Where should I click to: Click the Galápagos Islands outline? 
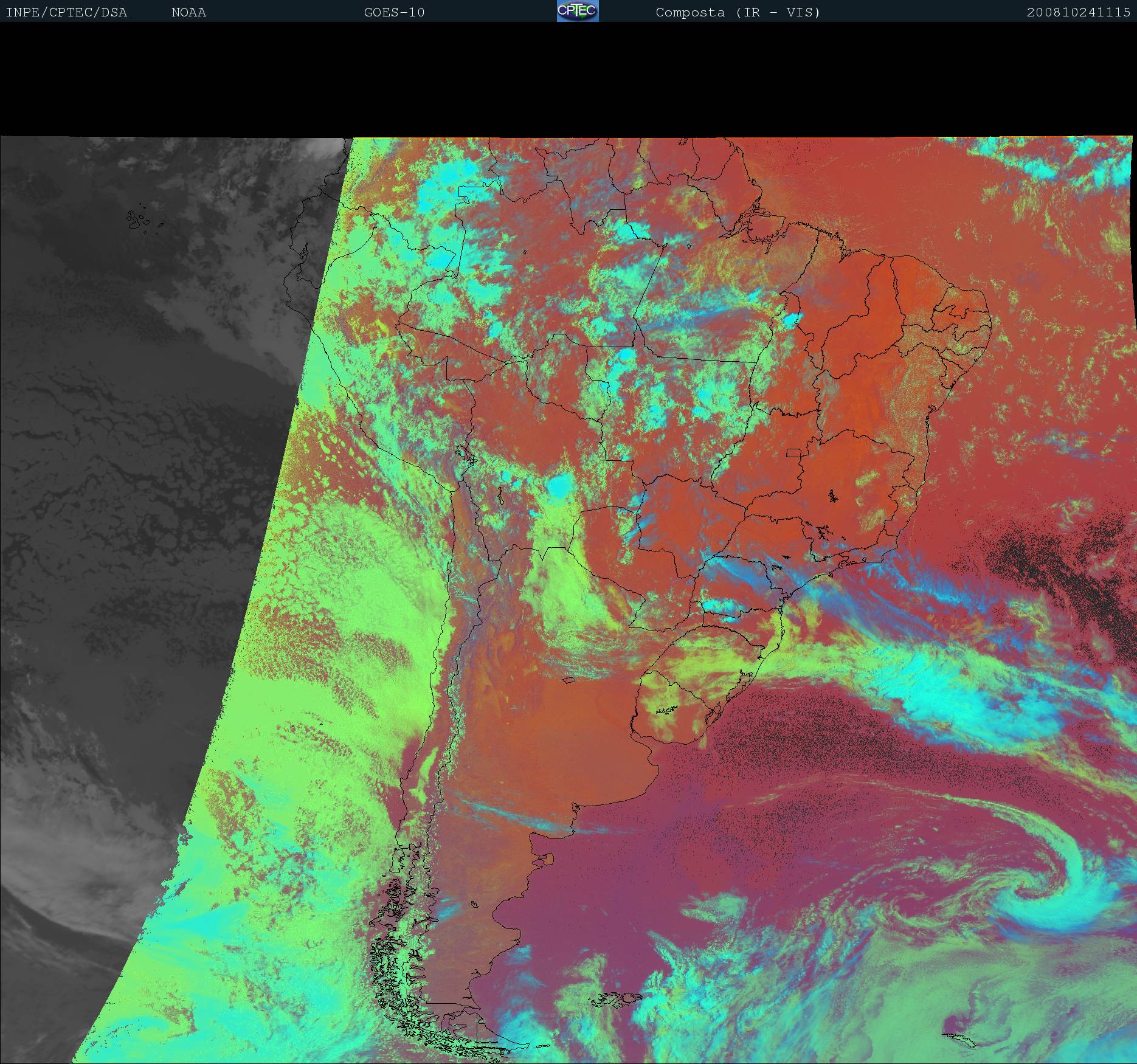pos(137,220)
